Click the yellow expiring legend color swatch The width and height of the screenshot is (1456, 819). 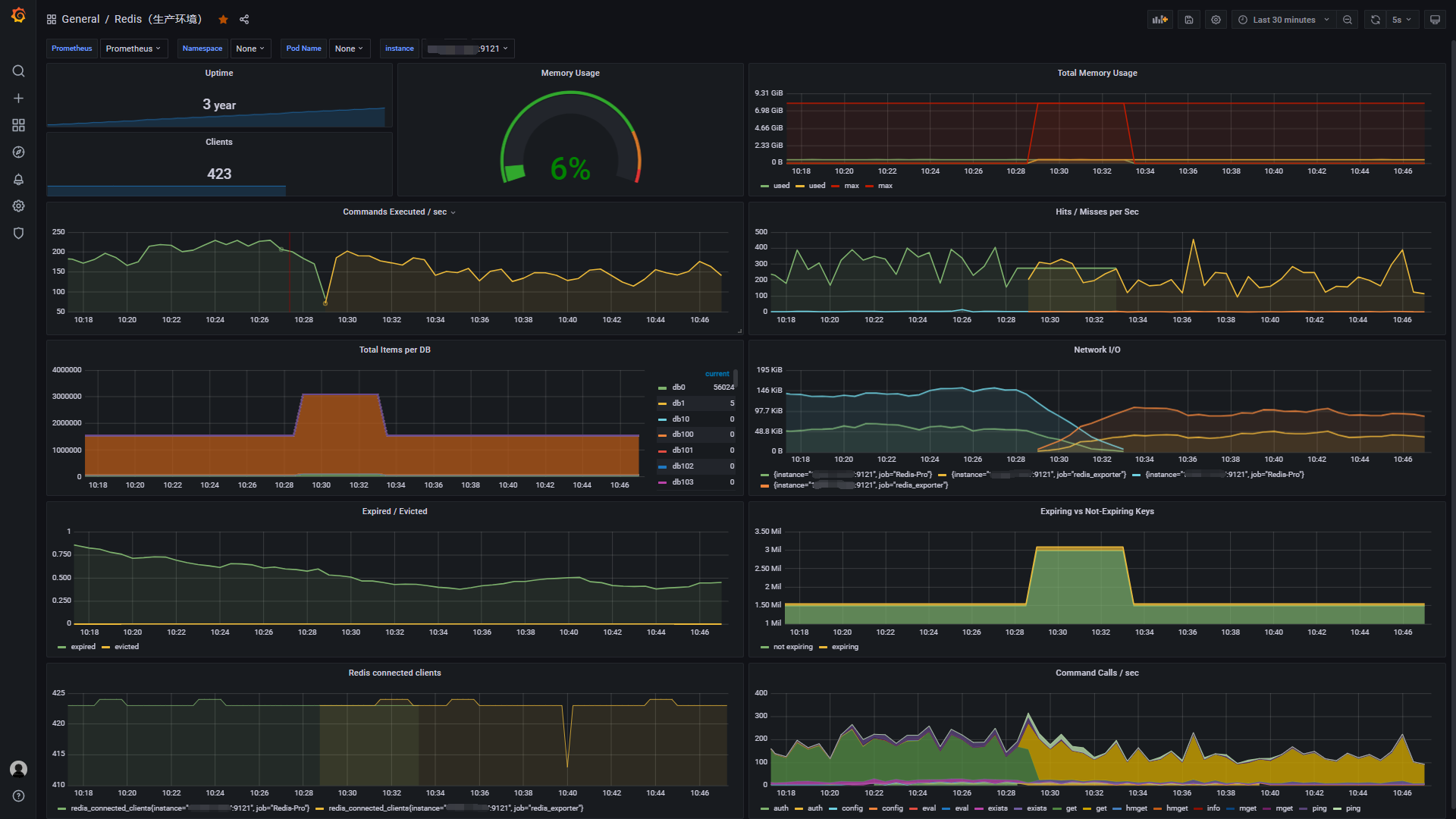tap(823, 648)
